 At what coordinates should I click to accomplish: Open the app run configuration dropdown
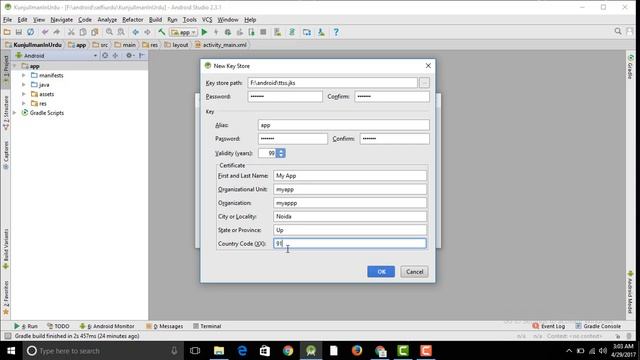pos(184,32)
